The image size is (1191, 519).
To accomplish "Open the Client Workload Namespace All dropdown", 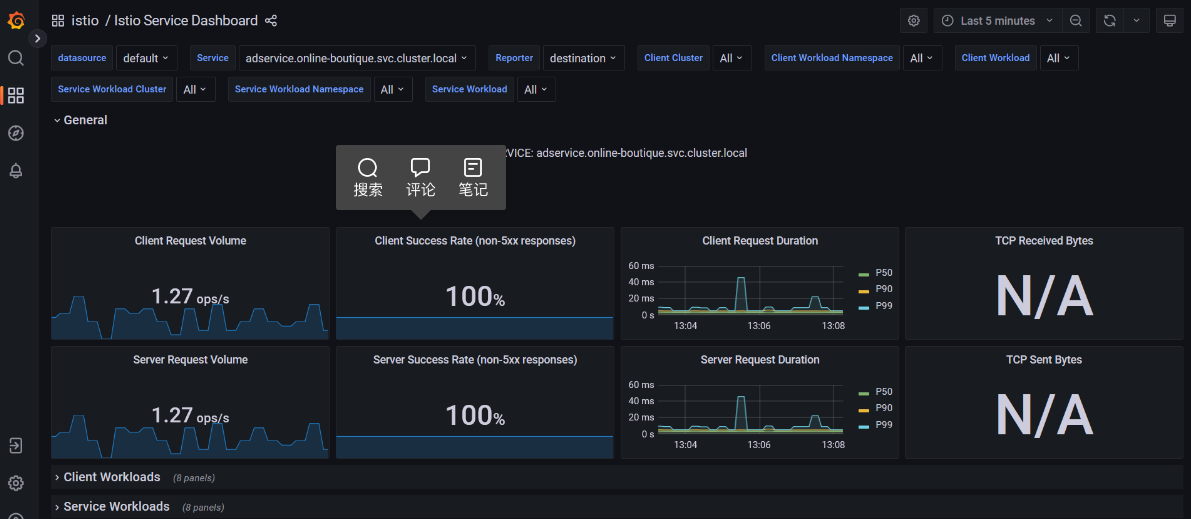I will click(x=923, y=58).
